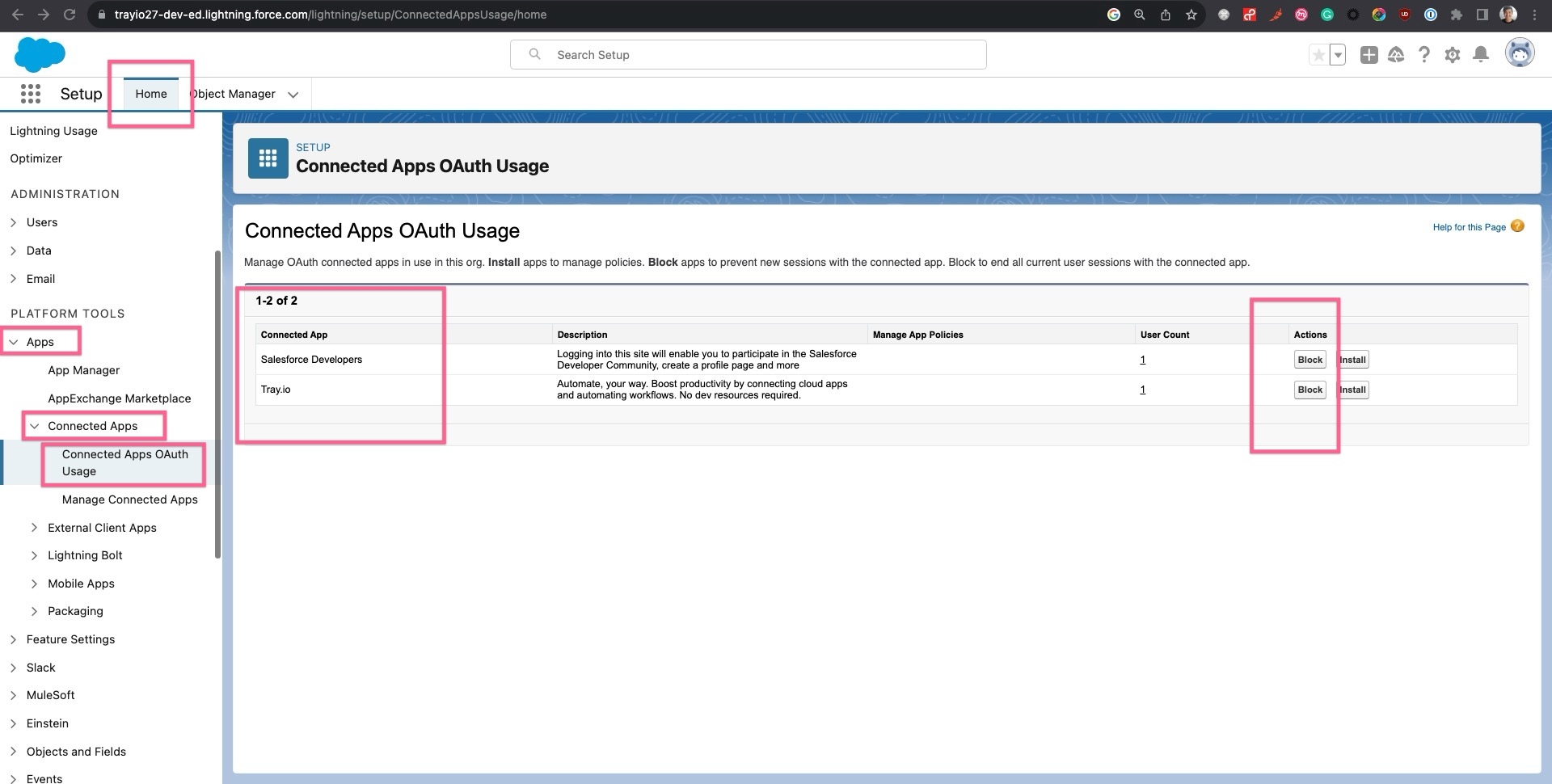Viewport: 1552px width, 784px height.
Task: Open the notifications bell
Action: coord(1481,54)
